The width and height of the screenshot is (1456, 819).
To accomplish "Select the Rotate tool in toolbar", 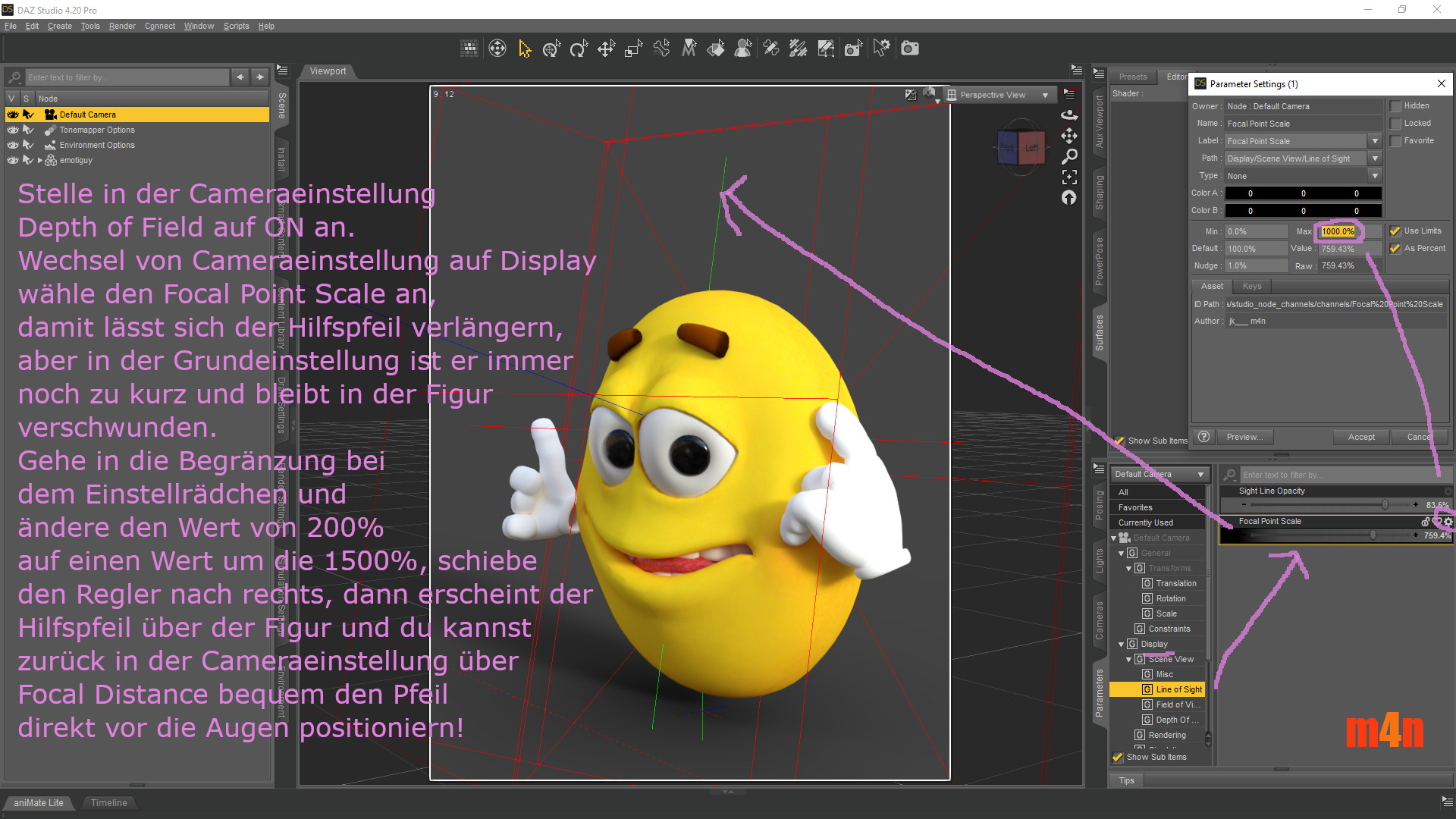I will tap(579, 49).
